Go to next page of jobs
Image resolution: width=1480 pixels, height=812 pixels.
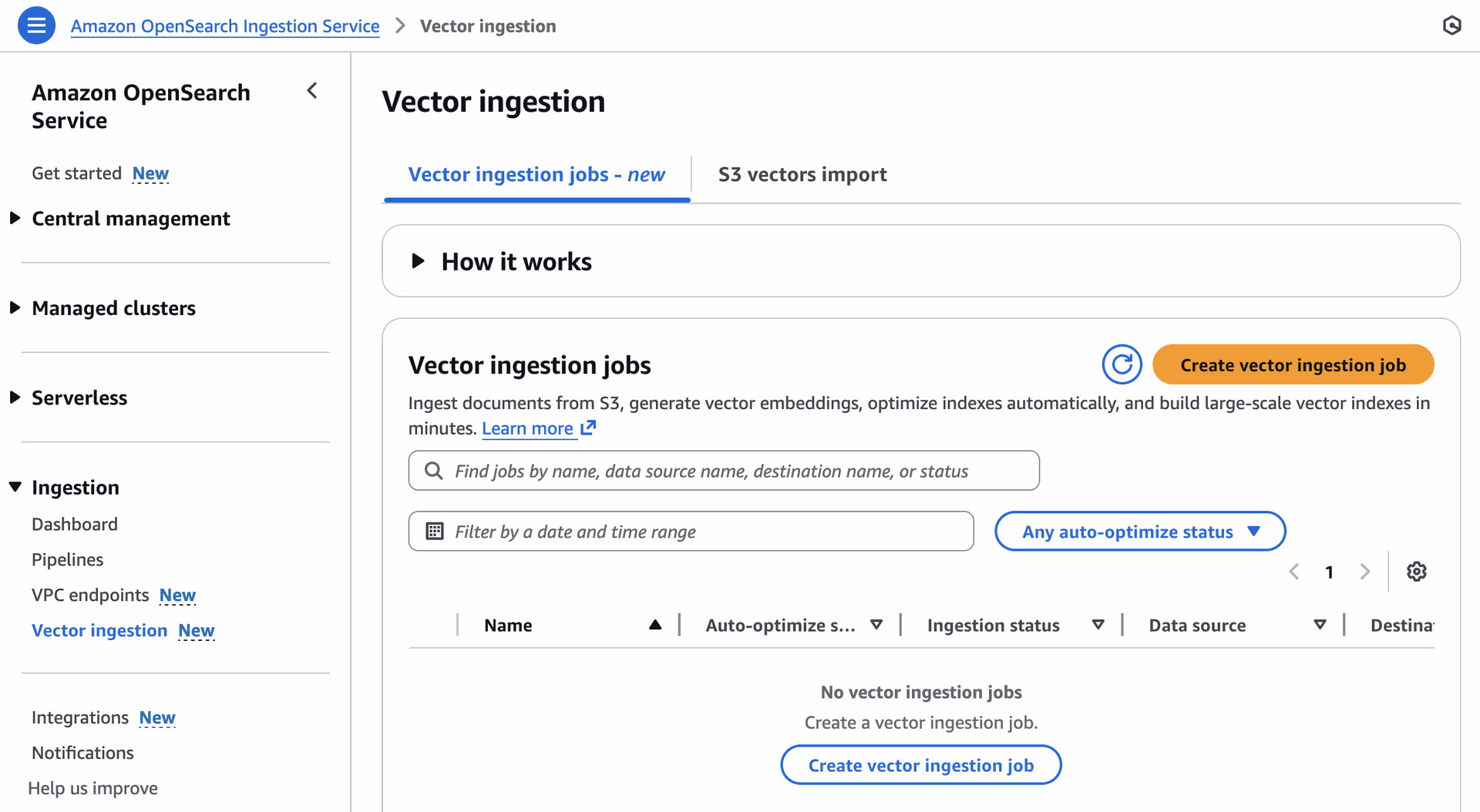pos(1365,572)
